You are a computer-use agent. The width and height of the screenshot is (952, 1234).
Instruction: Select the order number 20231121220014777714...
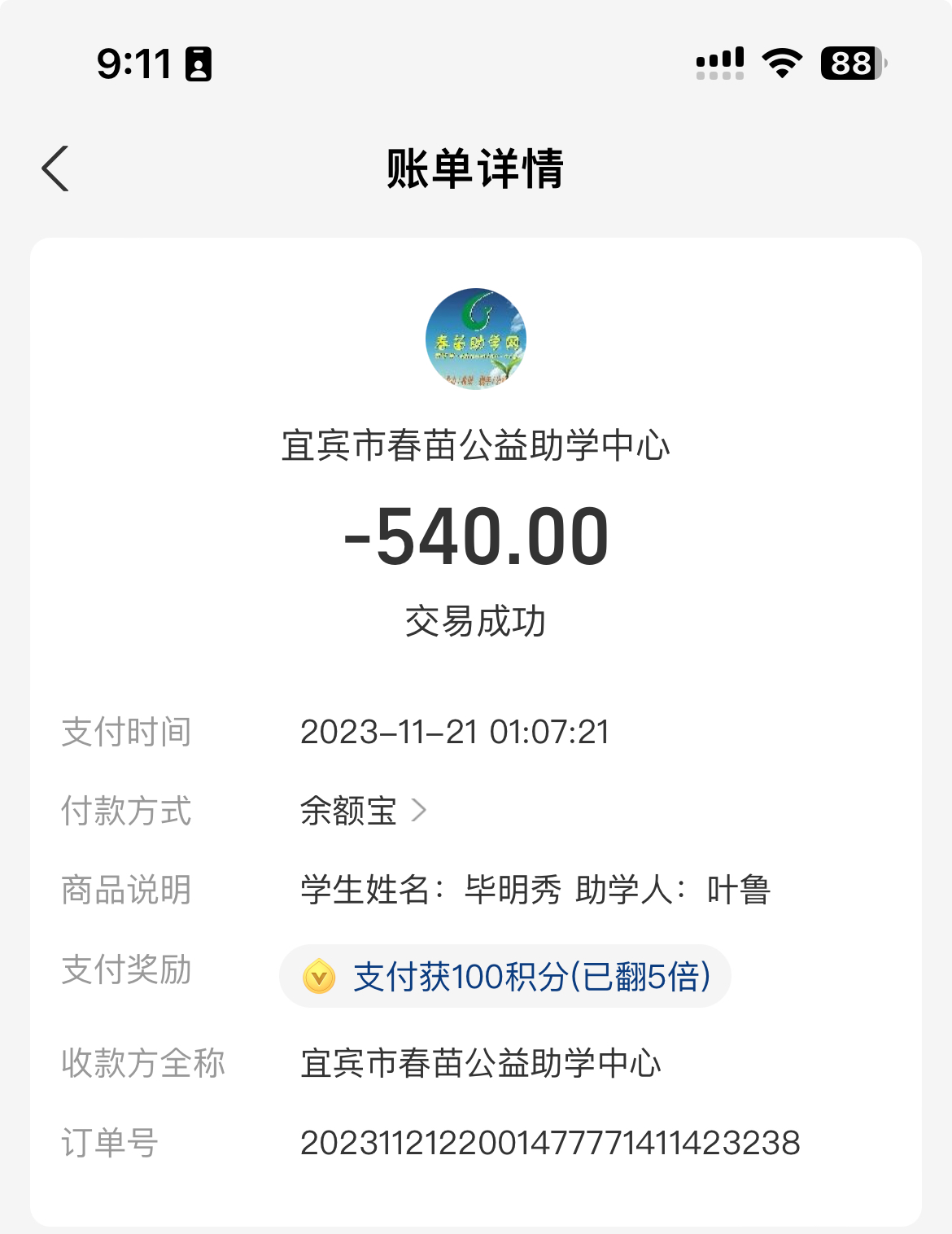(x=550, y=1143)
